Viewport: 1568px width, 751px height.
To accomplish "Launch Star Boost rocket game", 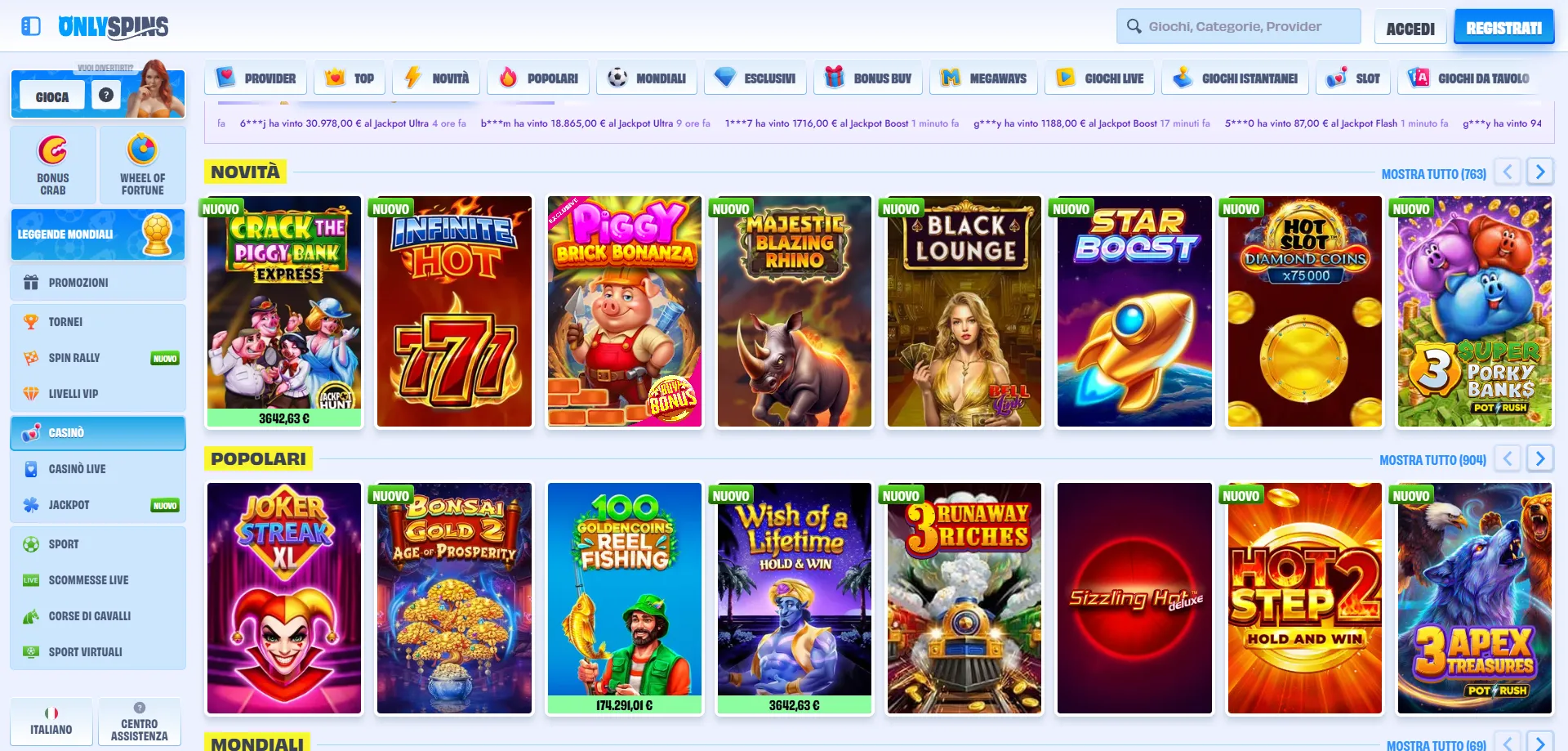I will [x=1134, y=311].
